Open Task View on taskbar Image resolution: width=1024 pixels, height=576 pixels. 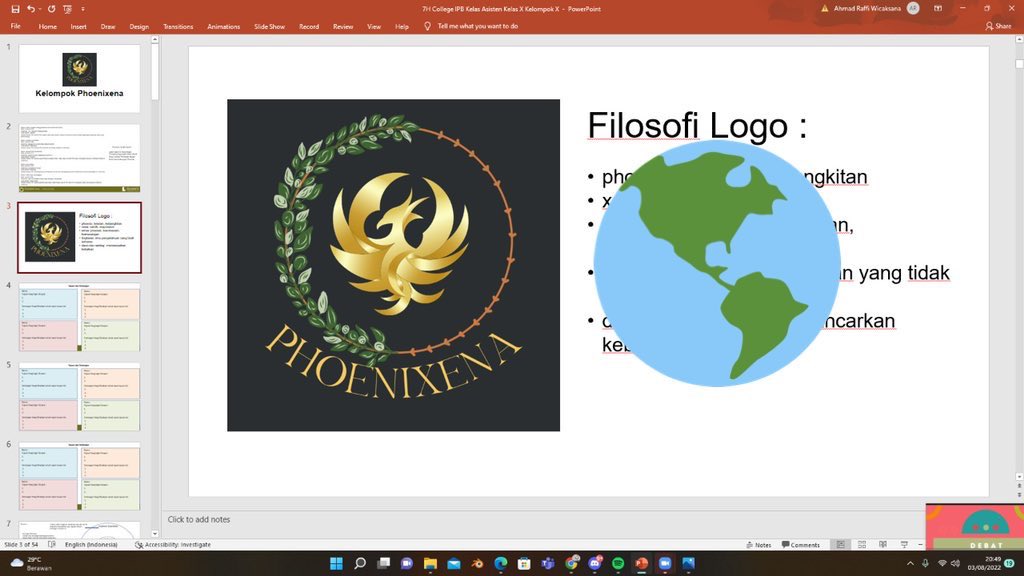click(x=383, y=563)
